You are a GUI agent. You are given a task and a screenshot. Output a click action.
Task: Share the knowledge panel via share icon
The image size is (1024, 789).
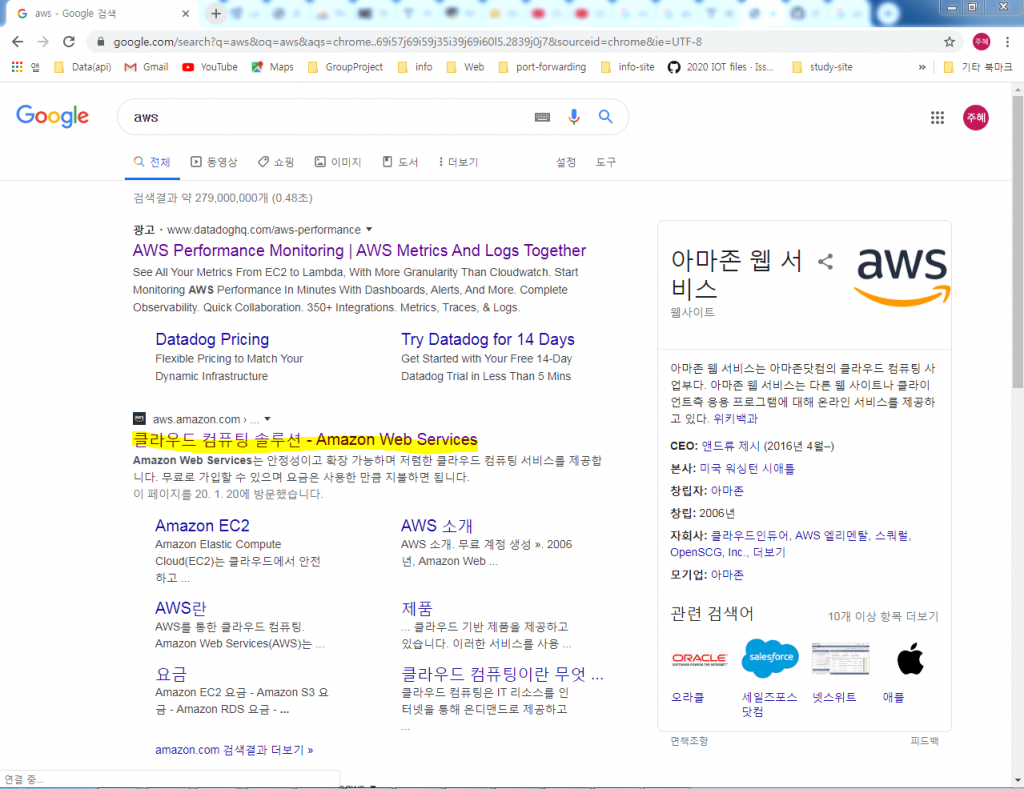pyautogui.click(x=825, y=262)
